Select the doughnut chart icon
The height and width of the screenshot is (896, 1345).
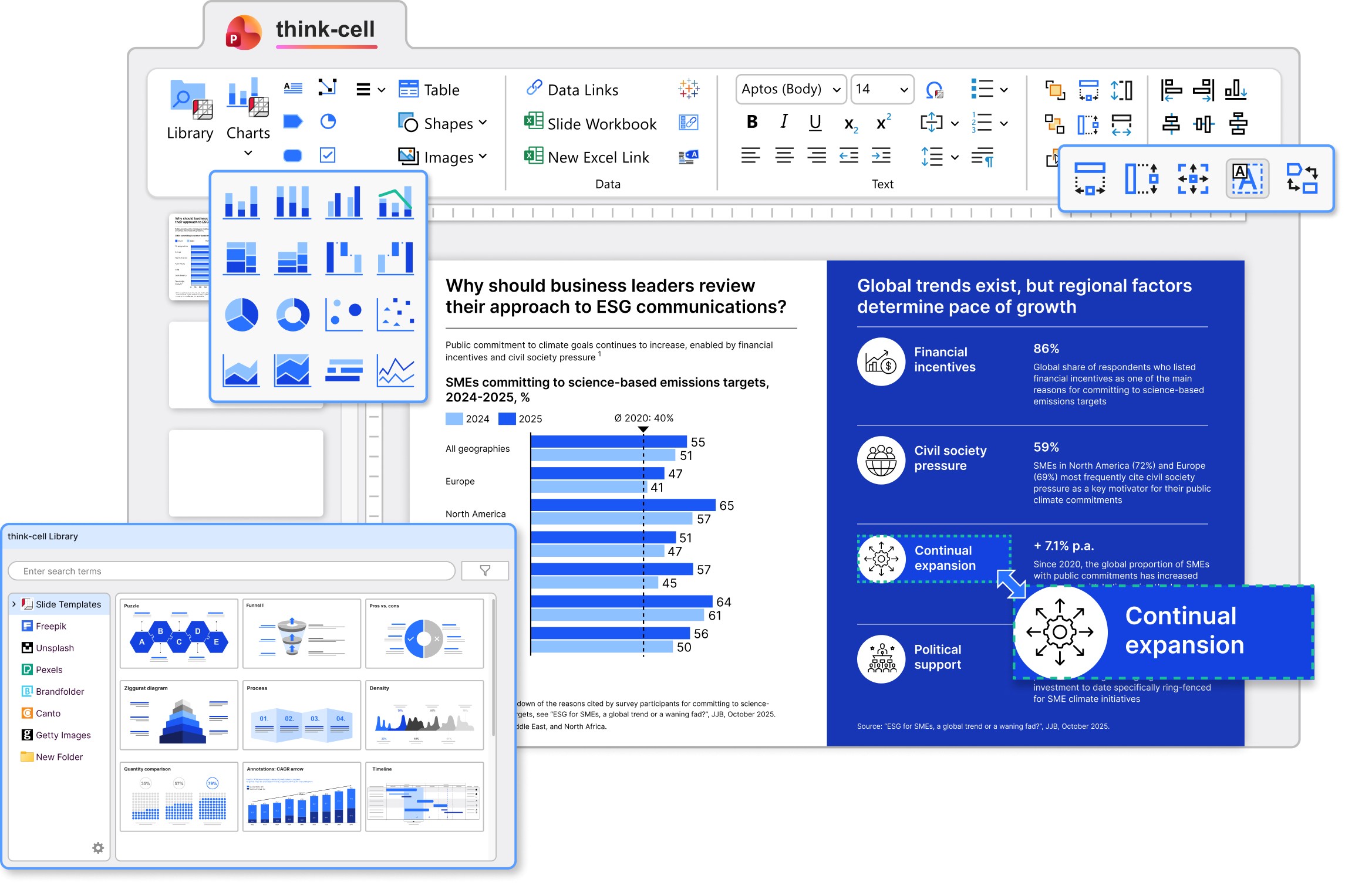[292, 315]
